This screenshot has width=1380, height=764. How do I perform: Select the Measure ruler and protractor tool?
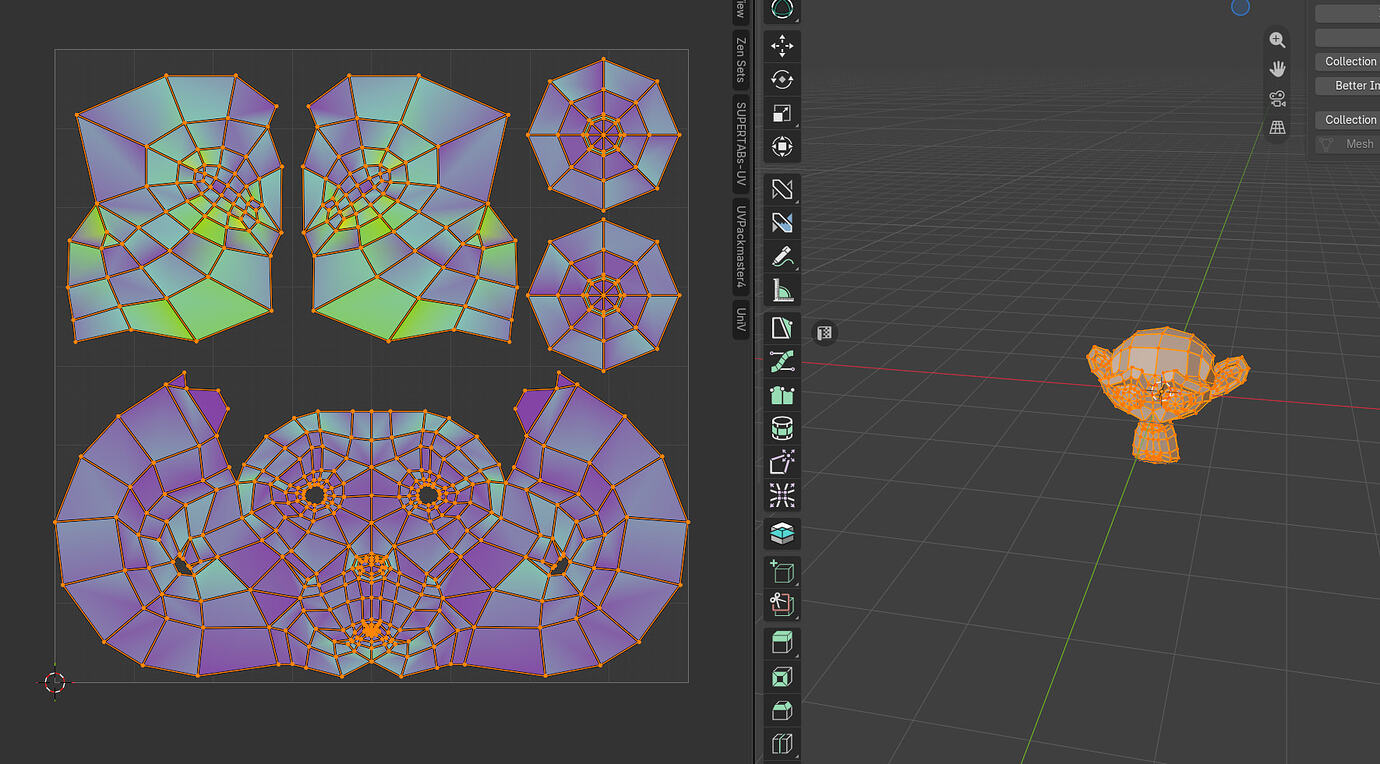point(782,290)
